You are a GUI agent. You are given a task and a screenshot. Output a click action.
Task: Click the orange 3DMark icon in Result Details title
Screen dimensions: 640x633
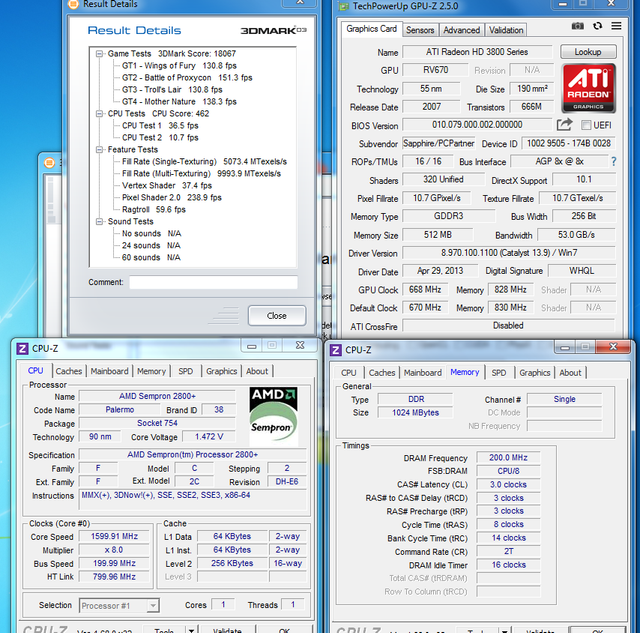pos(73,4)
